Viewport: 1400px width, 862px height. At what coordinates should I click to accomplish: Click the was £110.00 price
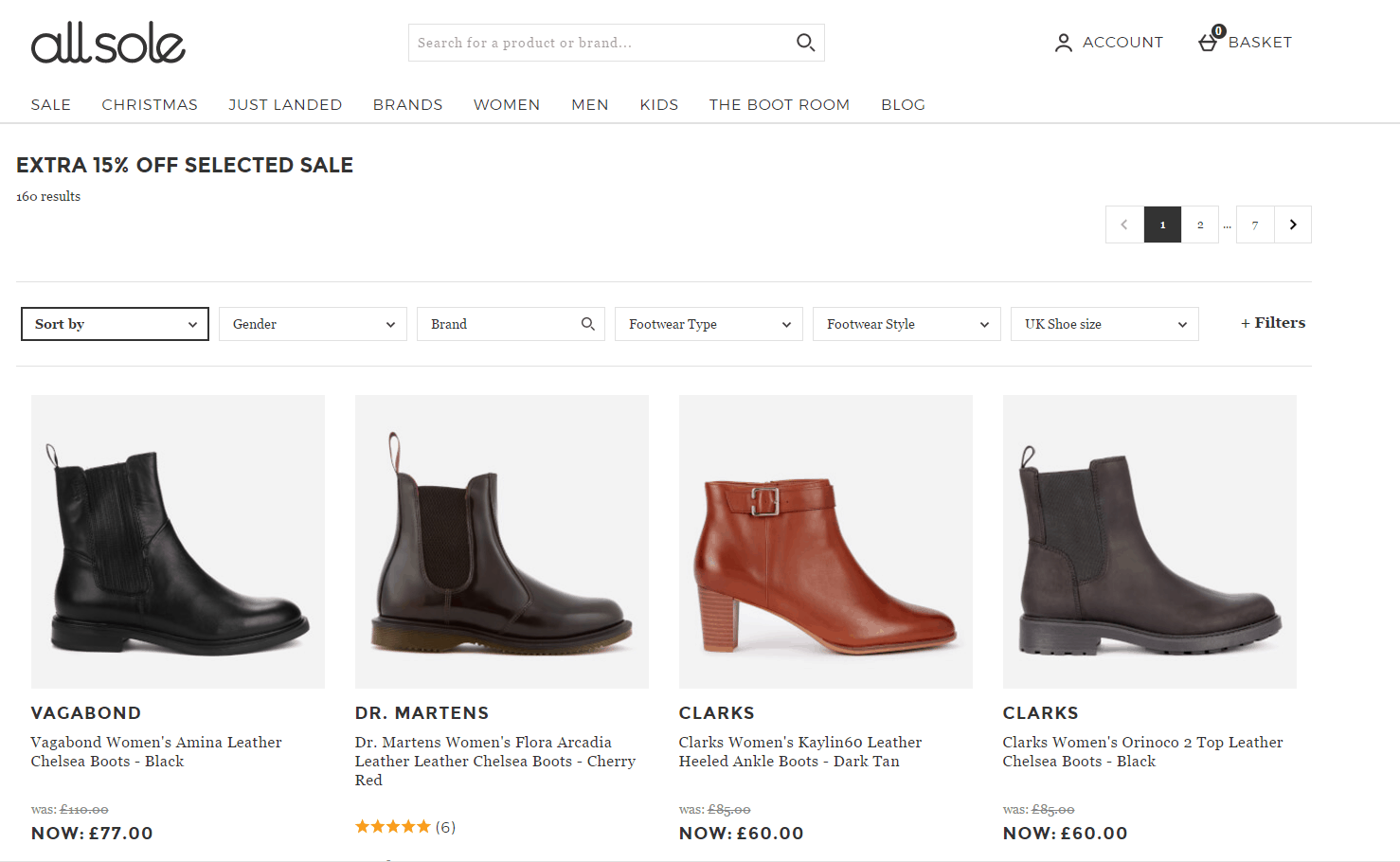click(x=70, y=810)
